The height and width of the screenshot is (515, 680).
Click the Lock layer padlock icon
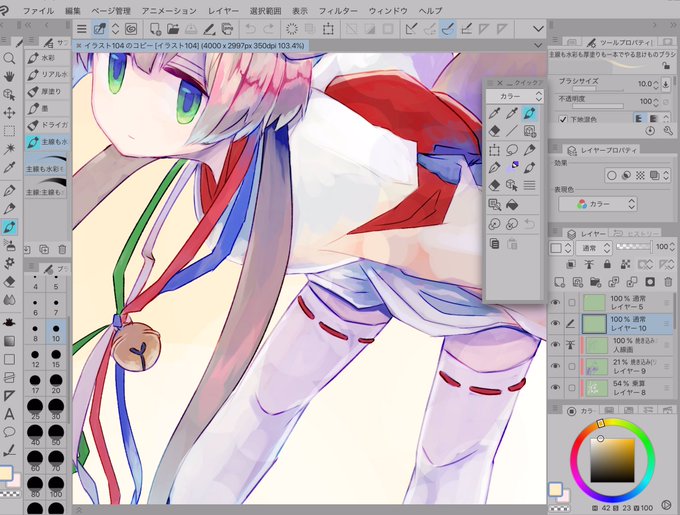coord(607,264)
